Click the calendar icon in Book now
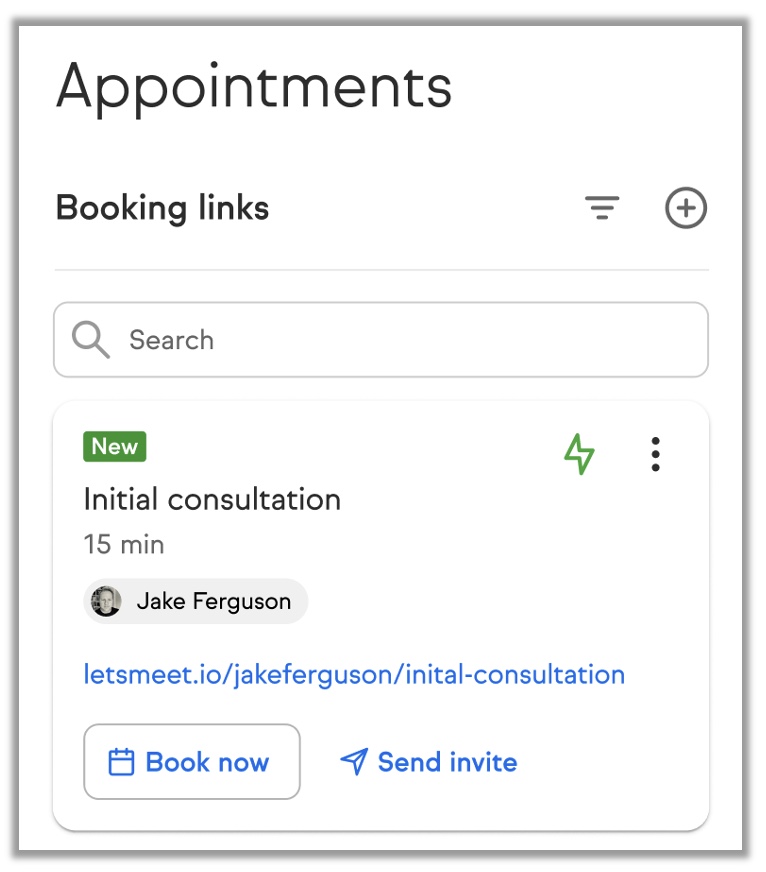766x872 pixels. [121, 763]
